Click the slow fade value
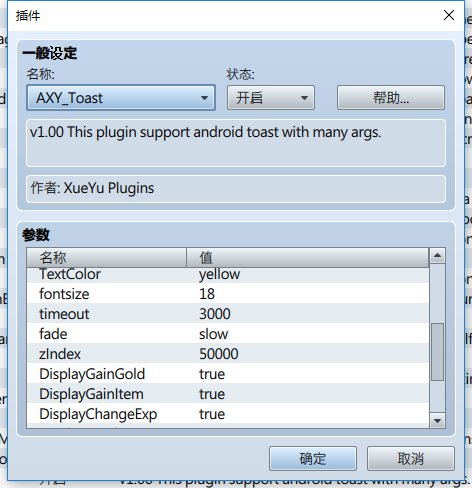472x488 pixels. pos(213,334)
